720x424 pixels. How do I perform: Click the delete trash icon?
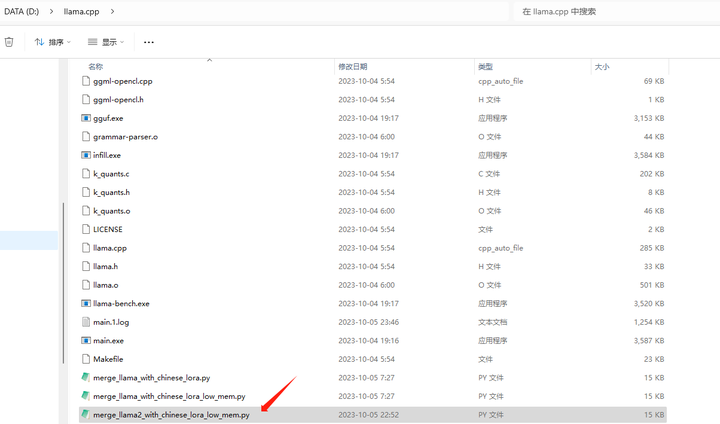(x=9, y=42)
